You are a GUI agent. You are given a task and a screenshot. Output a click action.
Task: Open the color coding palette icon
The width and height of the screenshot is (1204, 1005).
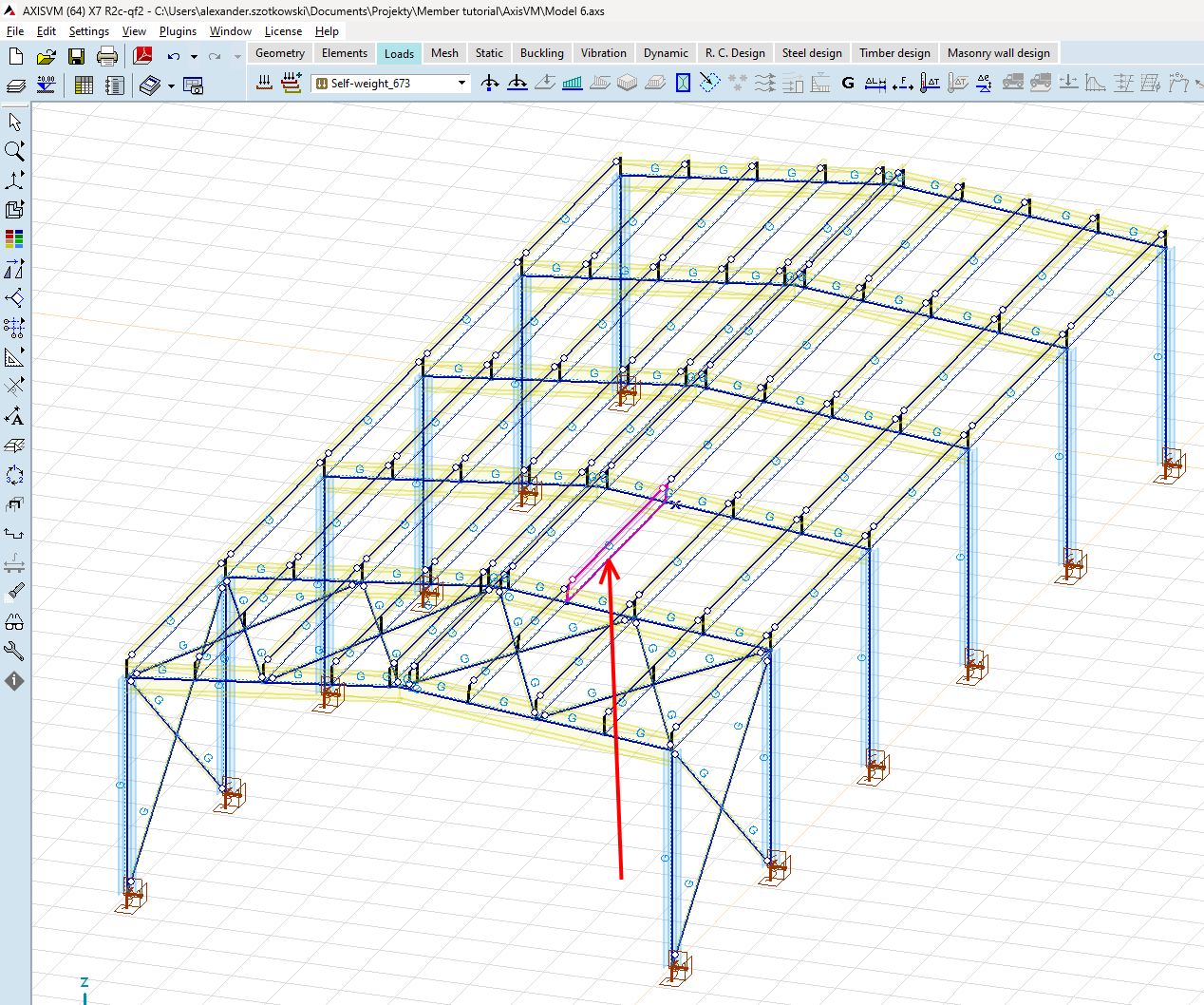pos(14,238)
